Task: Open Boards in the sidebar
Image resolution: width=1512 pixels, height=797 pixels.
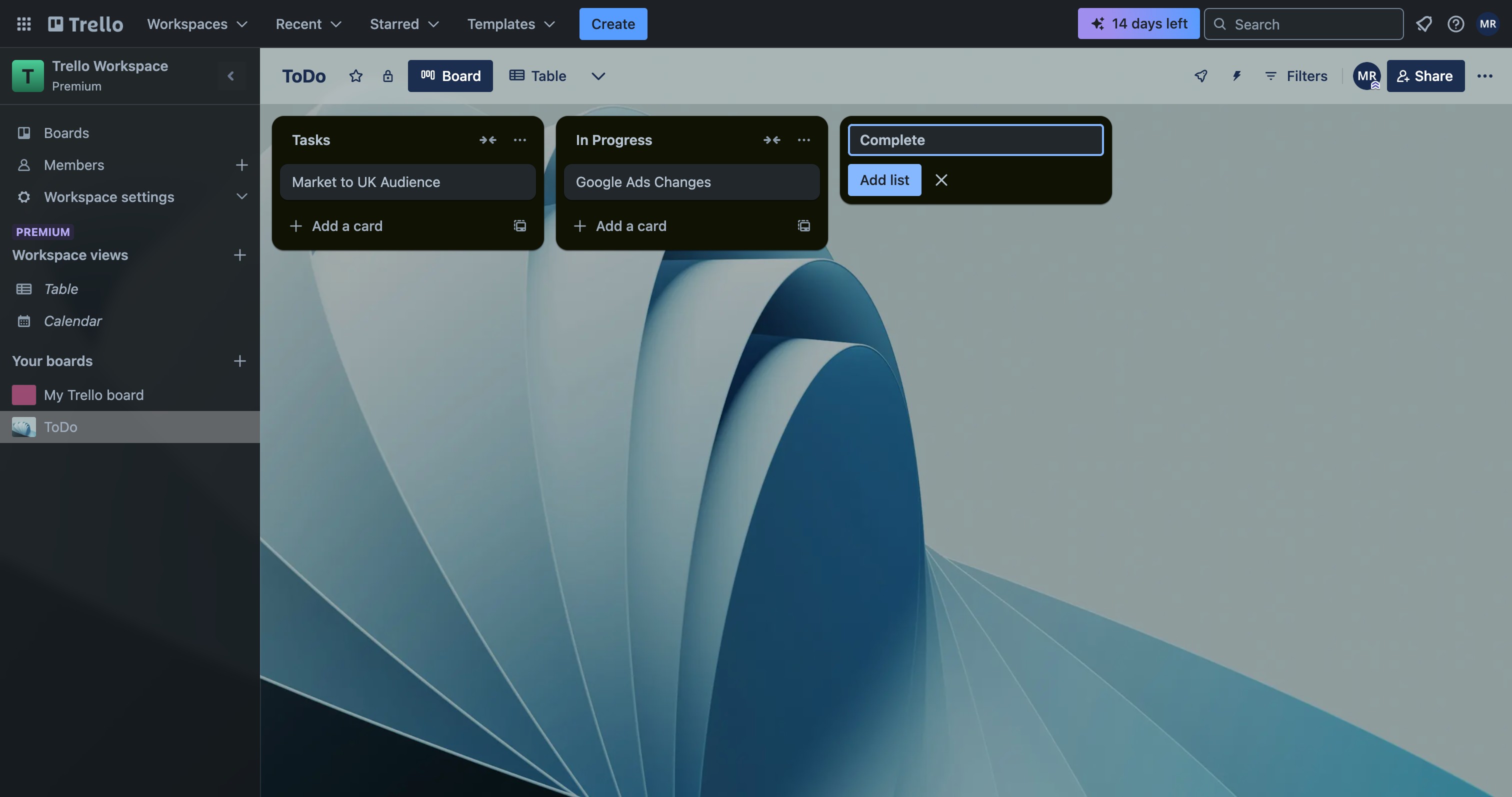Action: (x=129, y=133)
